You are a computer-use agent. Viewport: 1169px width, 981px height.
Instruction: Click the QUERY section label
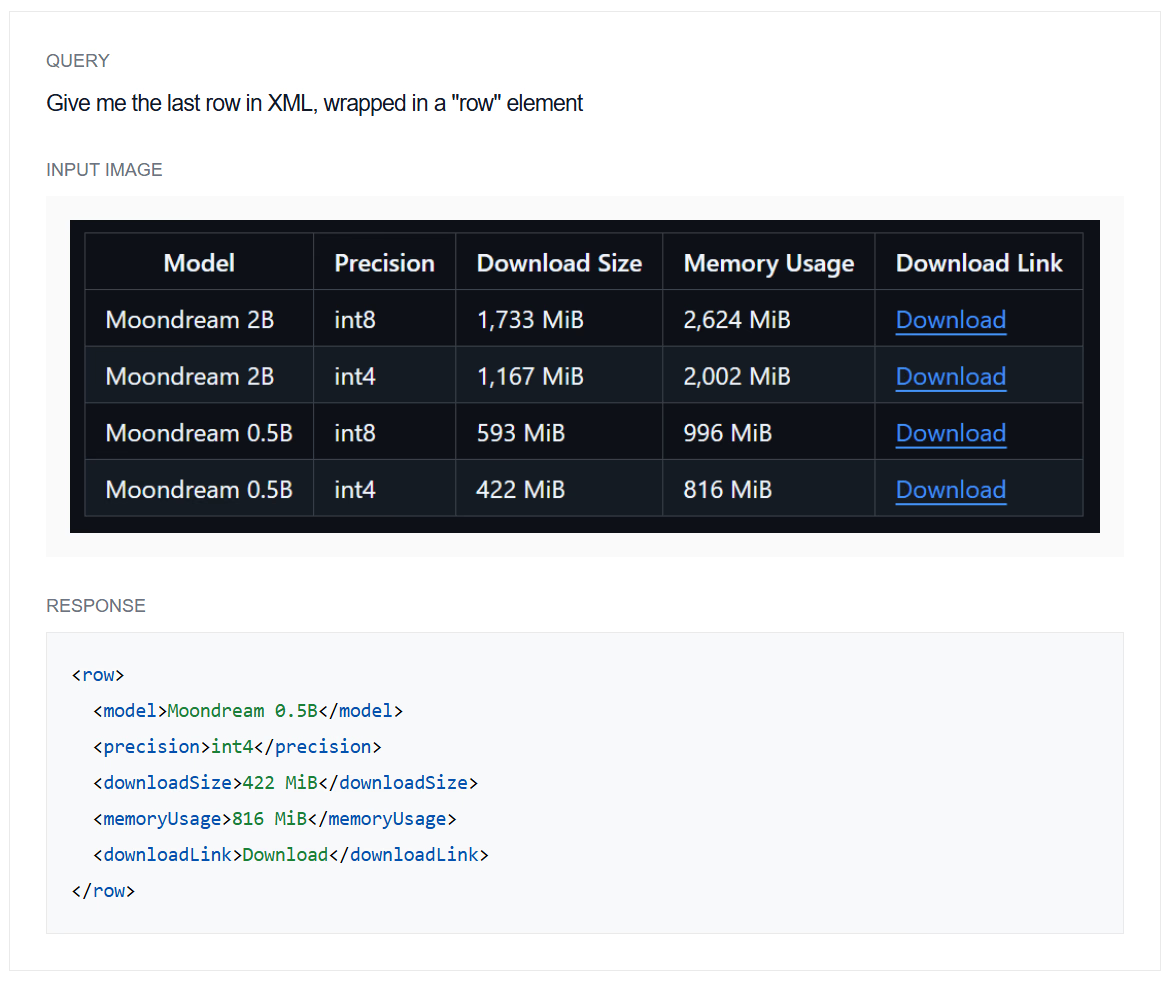click(77, 61)
